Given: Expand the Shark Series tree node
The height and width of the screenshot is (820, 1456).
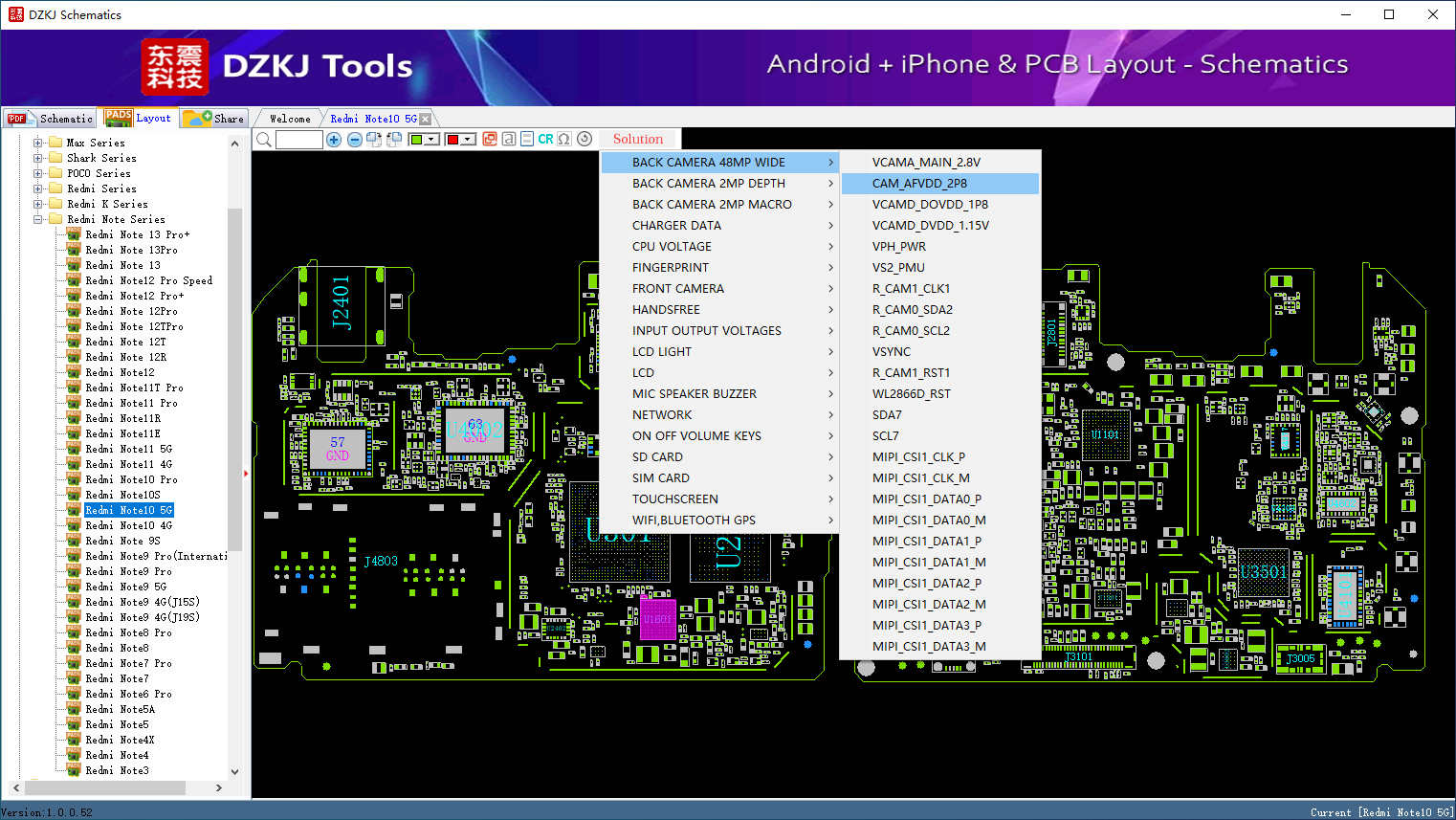Looking at the screenshot, I should tap(38, 158).
